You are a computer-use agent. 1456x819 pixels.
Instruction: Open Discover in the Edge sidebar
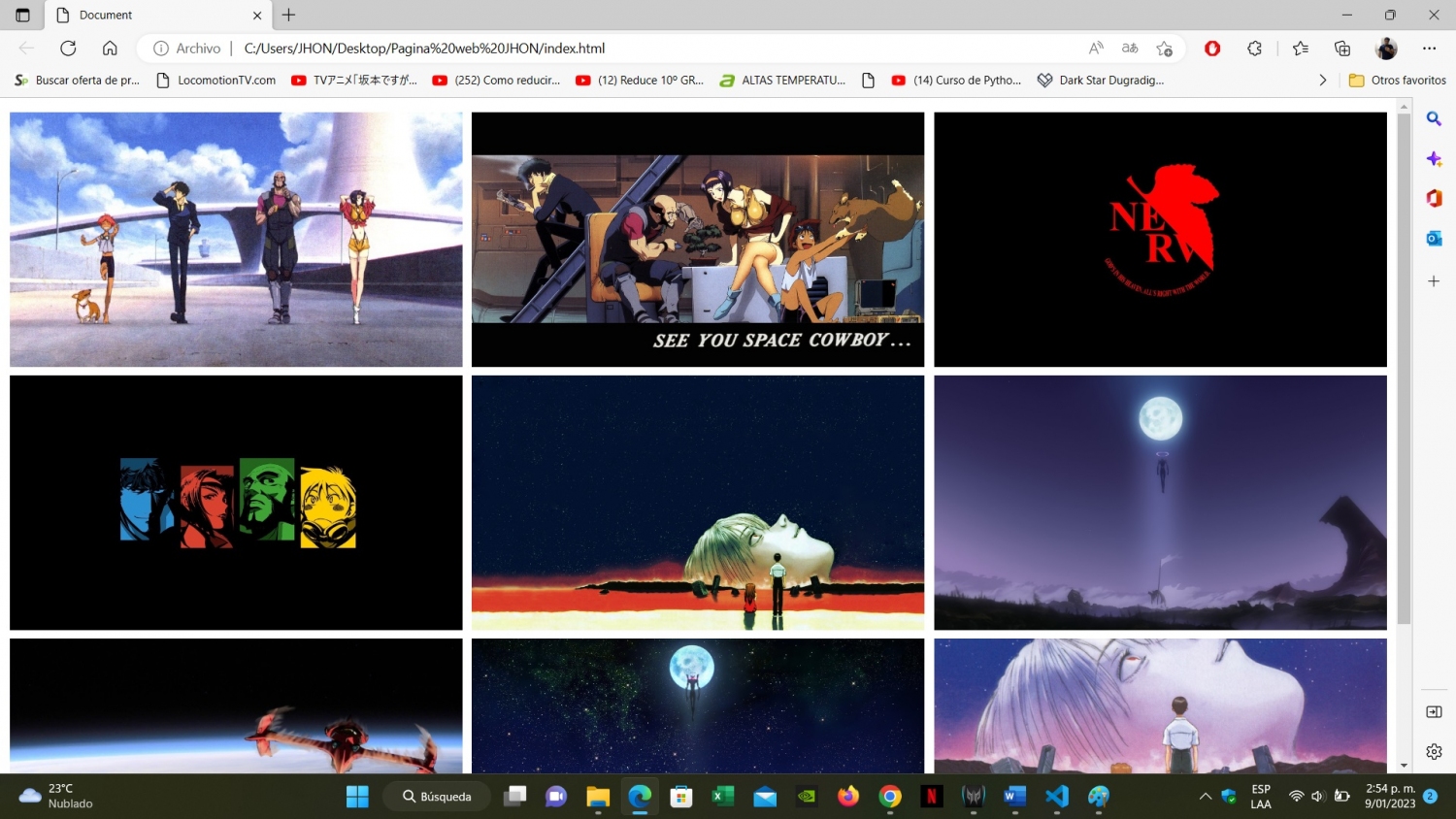pos(1434,158)
